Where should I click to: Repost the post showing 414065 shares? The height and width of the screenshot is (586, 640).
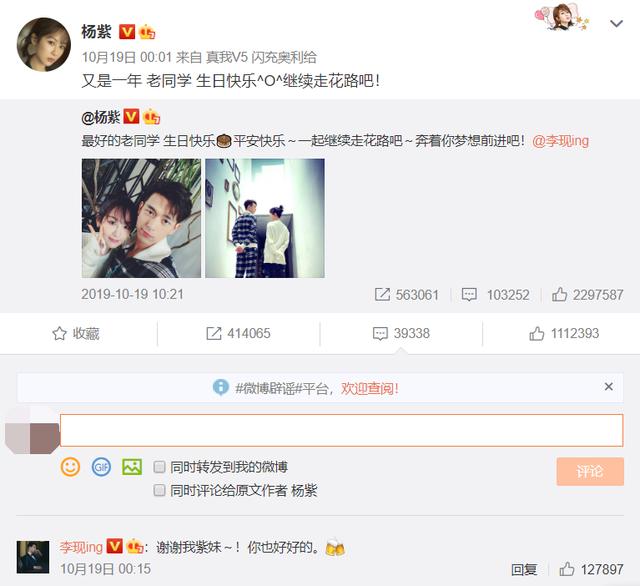point(238,333)
